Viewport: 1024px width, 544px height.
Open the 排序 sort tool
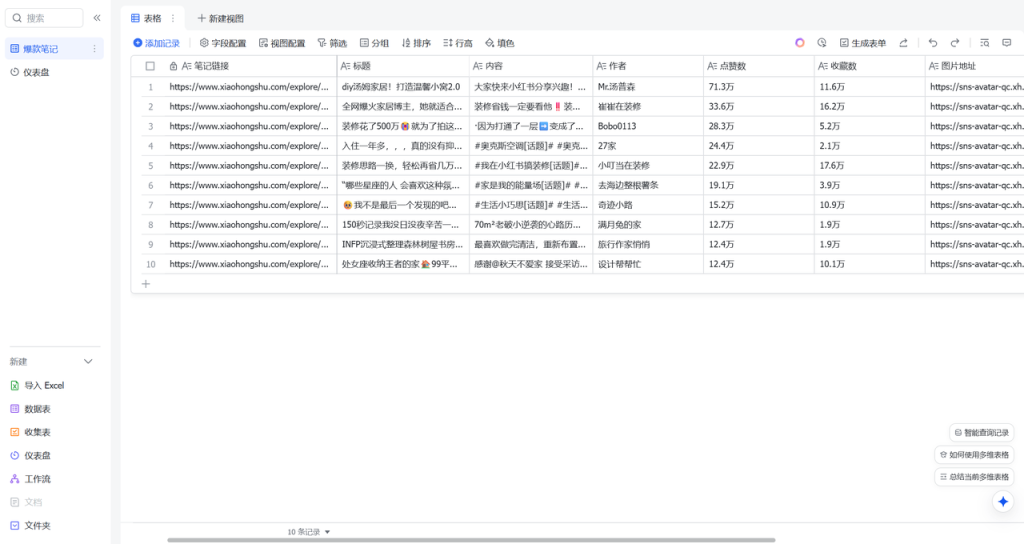click(x=416, y=43)
